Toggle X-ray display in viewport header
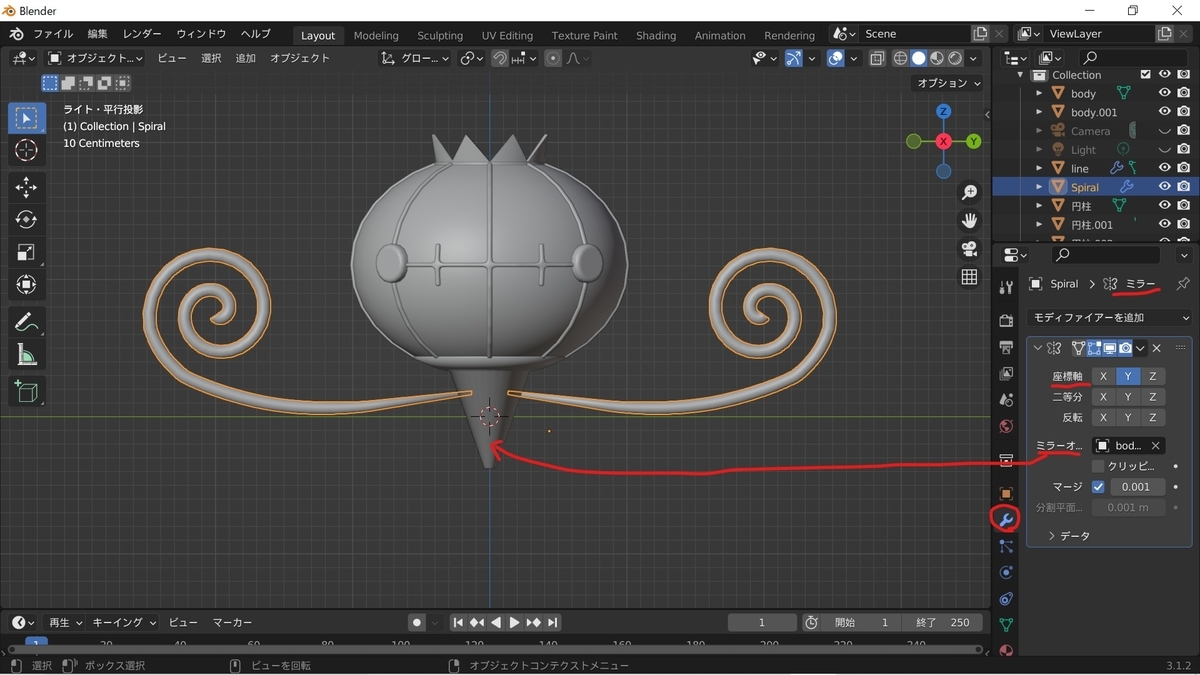This screenshot has width=1200, height=675. coord(877,59)
